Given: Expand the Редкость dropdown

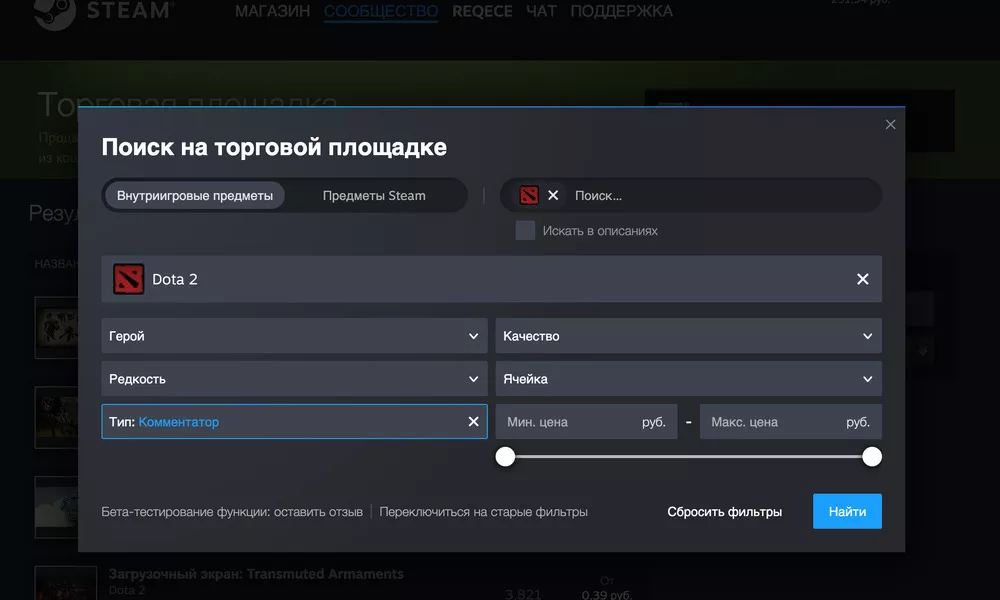Looking at the screenshot, I should [294, 379].
